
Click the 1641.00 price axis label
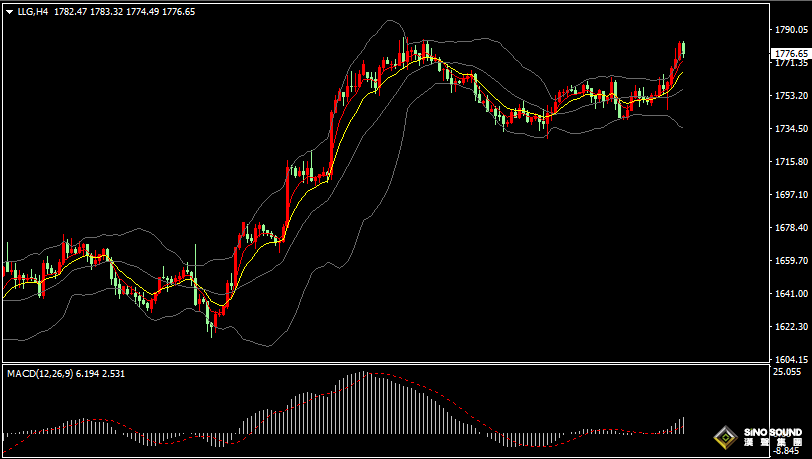point(791,294)
